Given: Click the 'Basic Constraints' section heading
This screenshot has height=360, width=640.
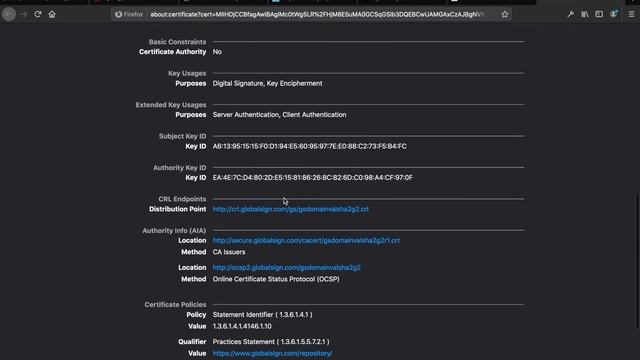Looking at the screenshot, I should (x=177, y=42).
